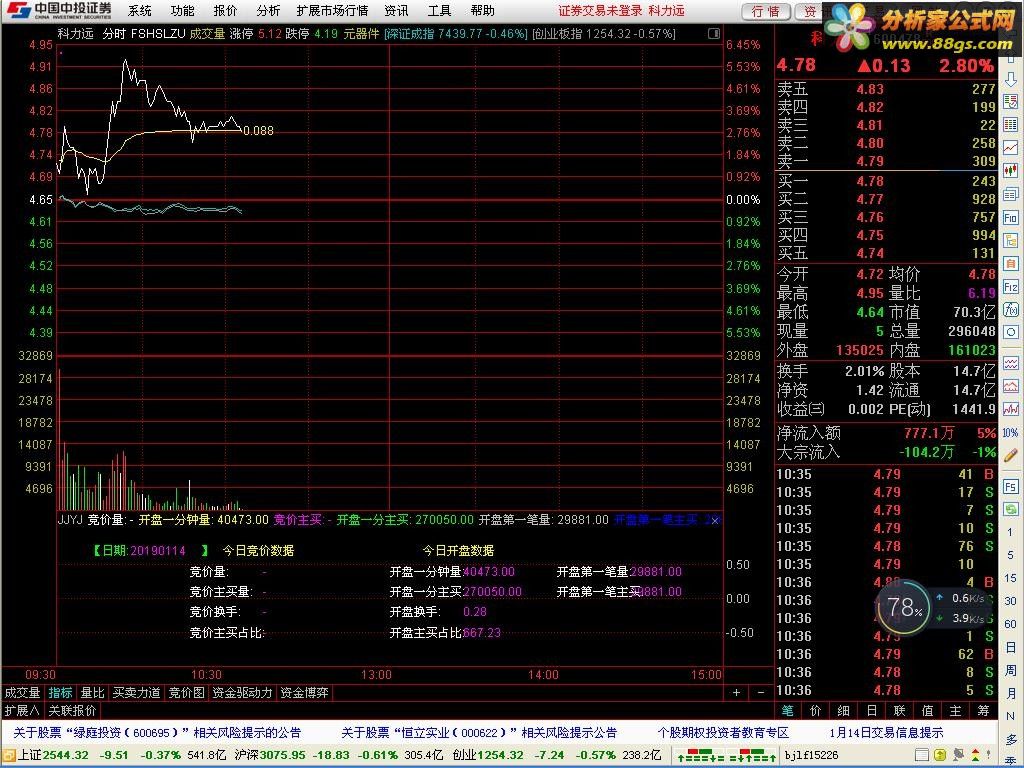Click the 创业板指 index text in header
The height and width of the screenshot is (768, 1024).
point(604,33)
